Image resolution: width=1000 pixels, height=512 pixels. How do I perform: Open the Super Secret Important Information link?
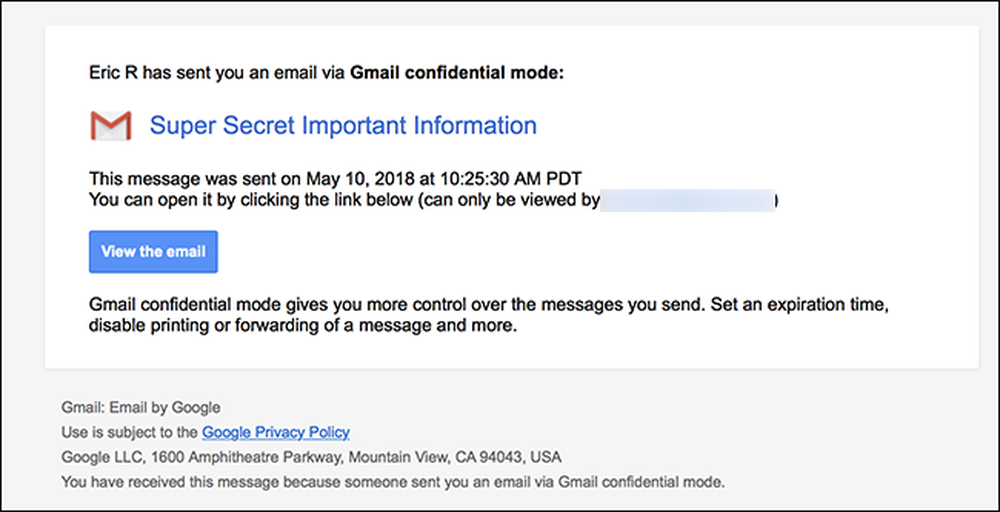point(343,126)
